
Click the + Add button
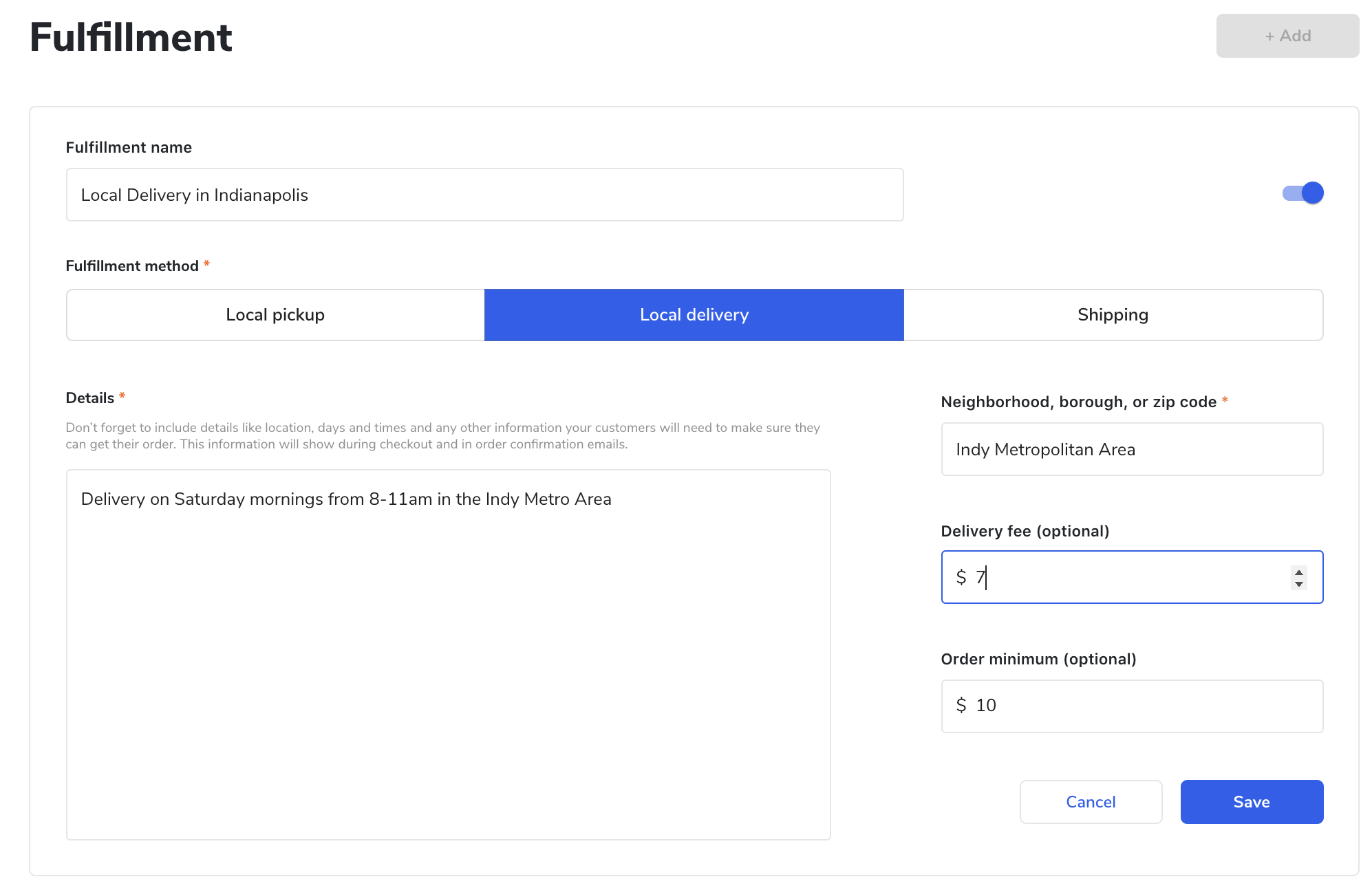1287,36
